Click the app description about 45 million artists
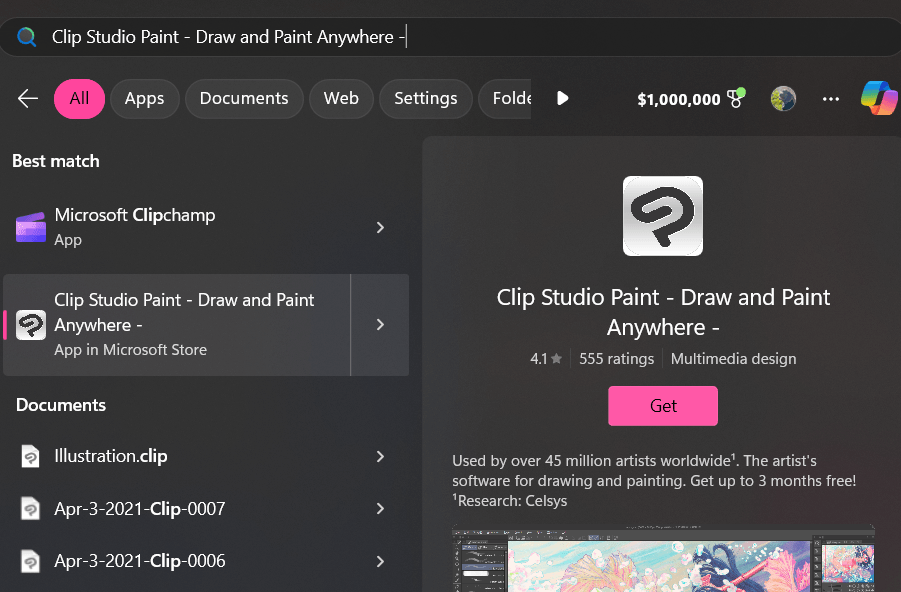The image size is (901, 592). click(x=654, y=480)
